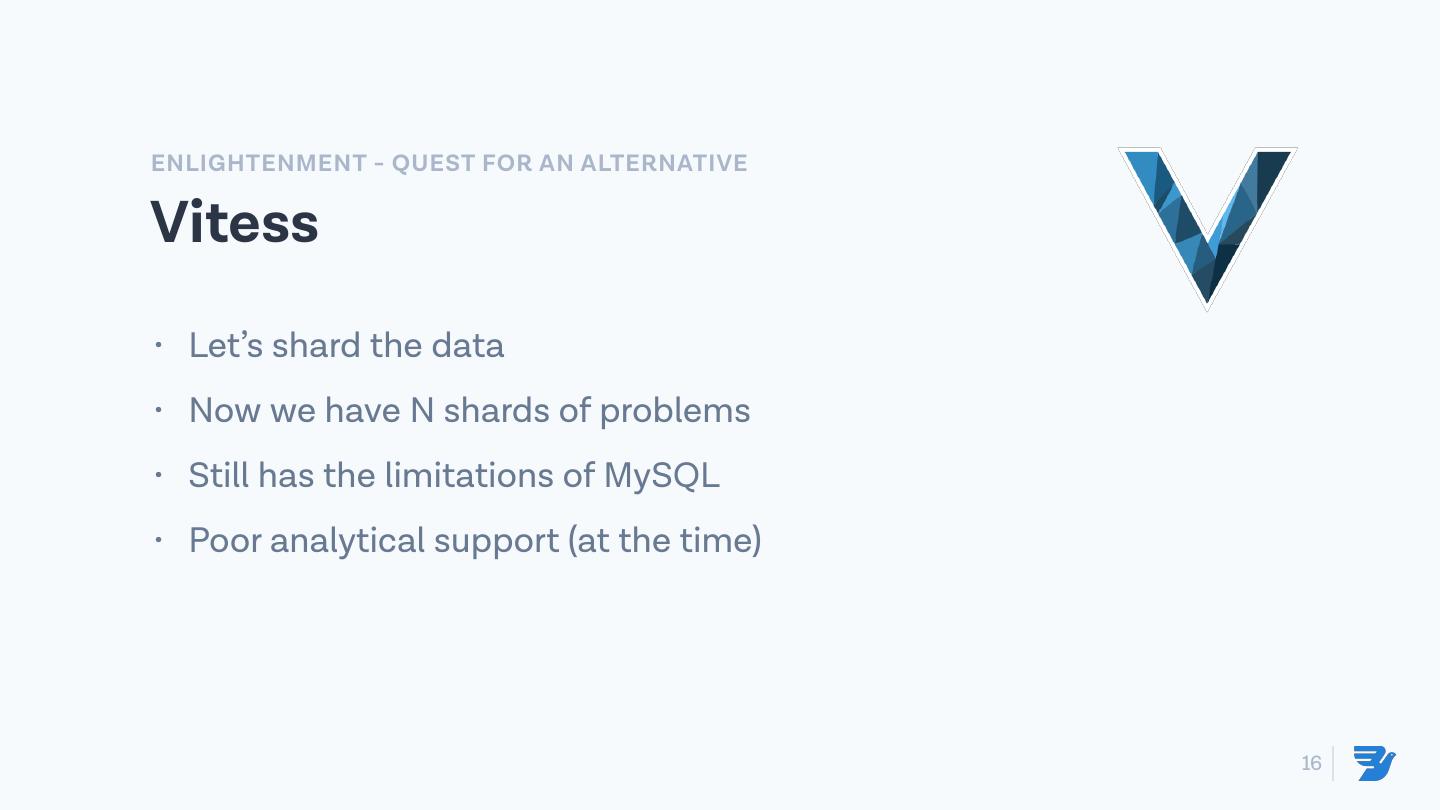
Task: Click the word "ENLIGHTENMENT" in the header
Action: point(259,163)
